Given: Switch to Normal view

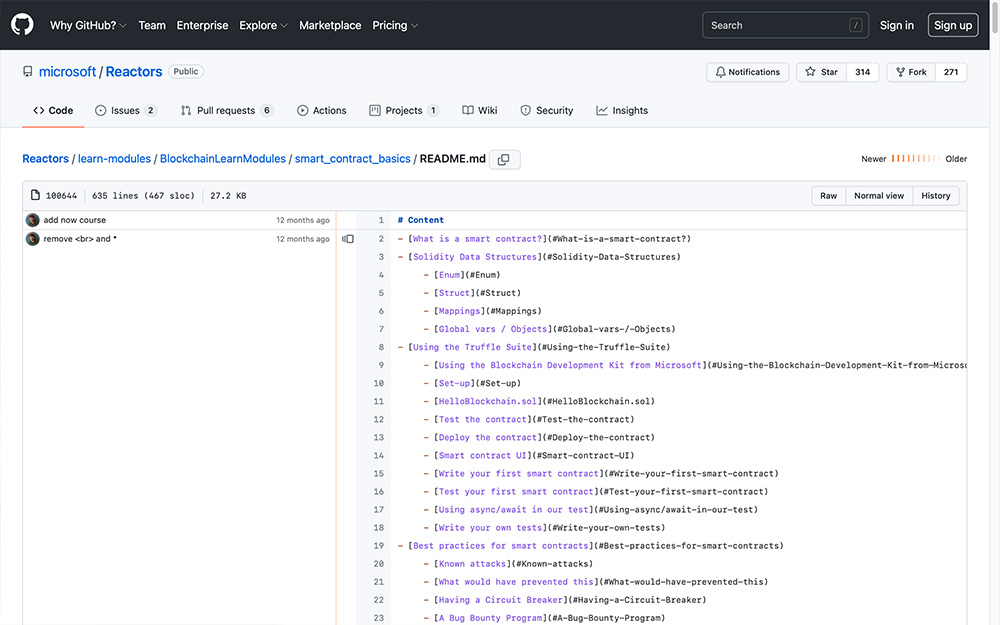Looking at the screenshot, I should click(x=879, y=196).
